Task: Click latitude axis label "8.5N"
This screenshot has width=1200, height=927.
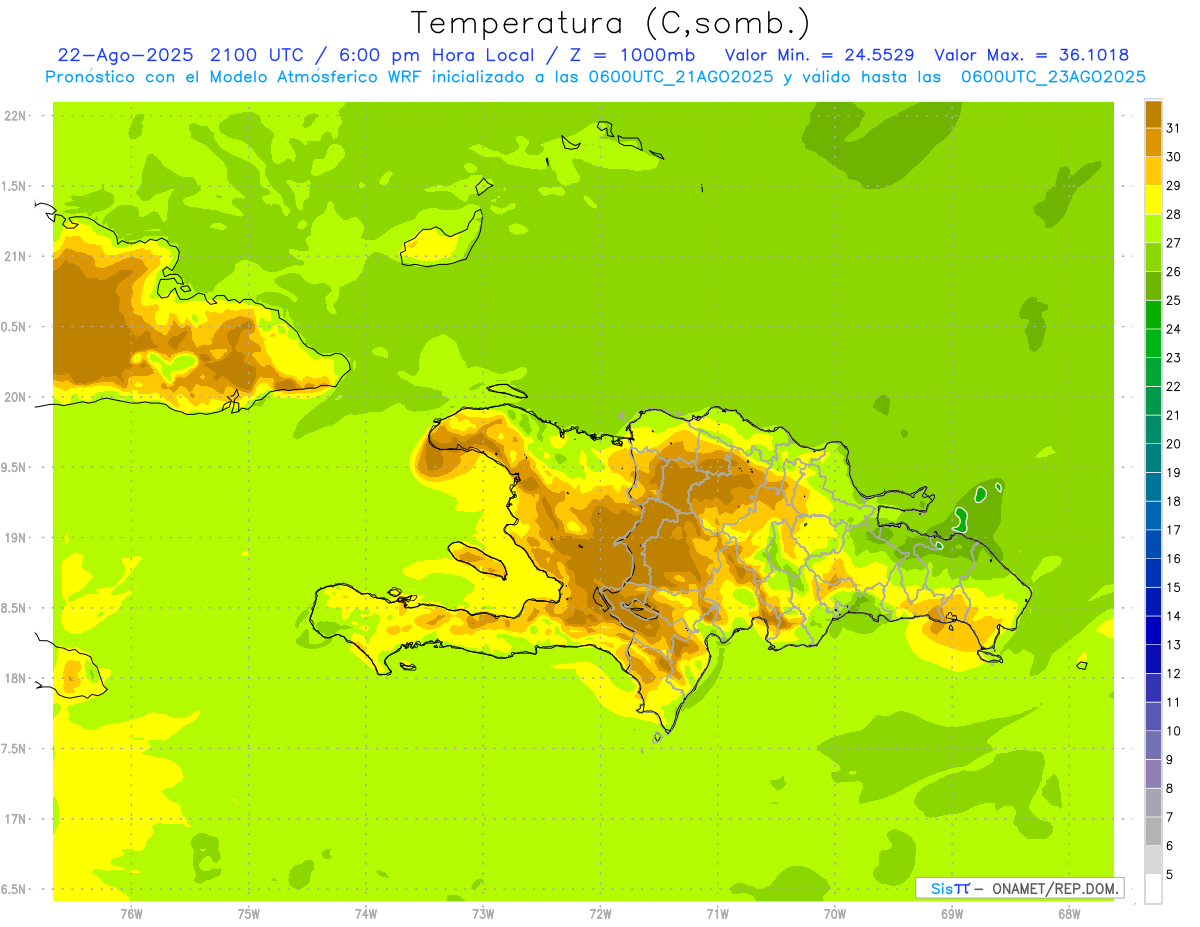Action: click(15, 608)
